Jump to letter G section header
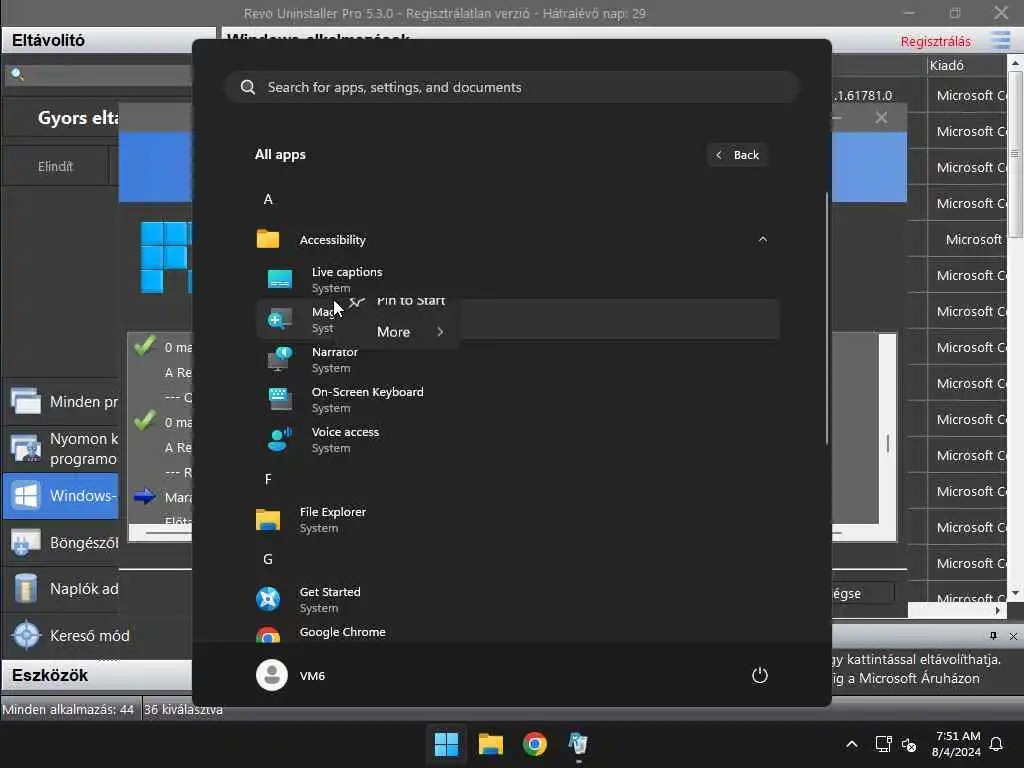Screen dimensions: 1024x768 pos(268,559)
